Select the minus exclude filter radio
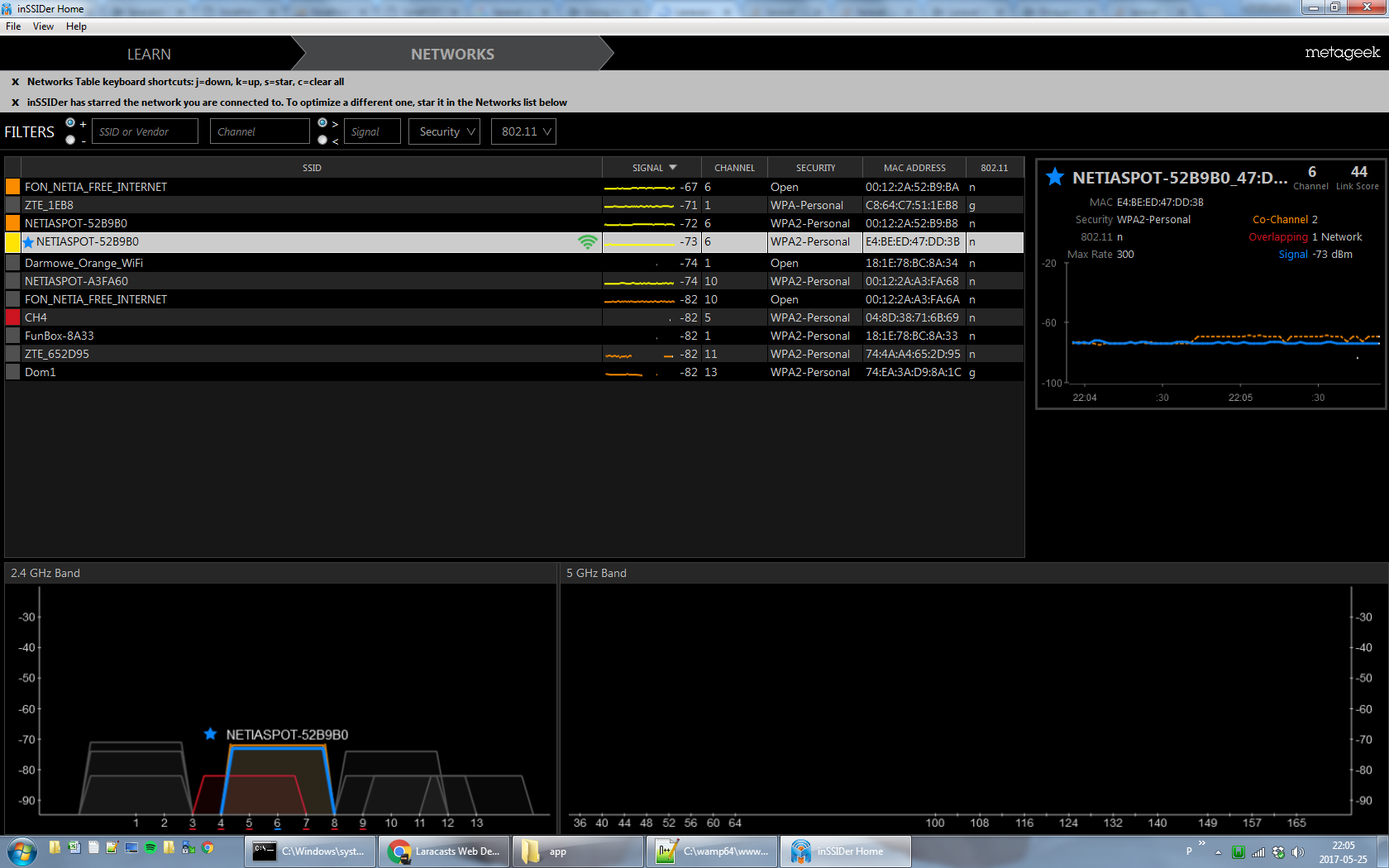Image resolution: width=1389 pixels, height=868 pixels. [70, 140]
